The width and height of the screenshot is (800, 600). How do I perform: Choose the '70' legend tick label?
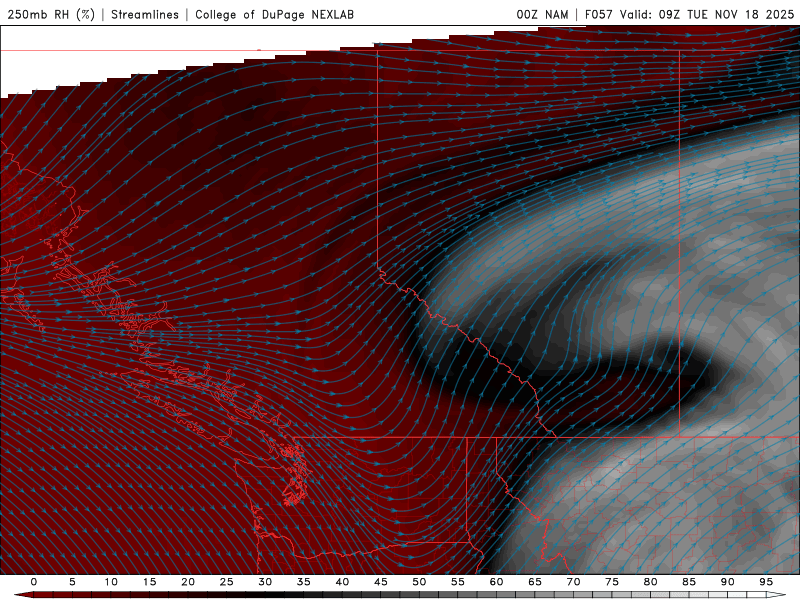tap(573, 582)
